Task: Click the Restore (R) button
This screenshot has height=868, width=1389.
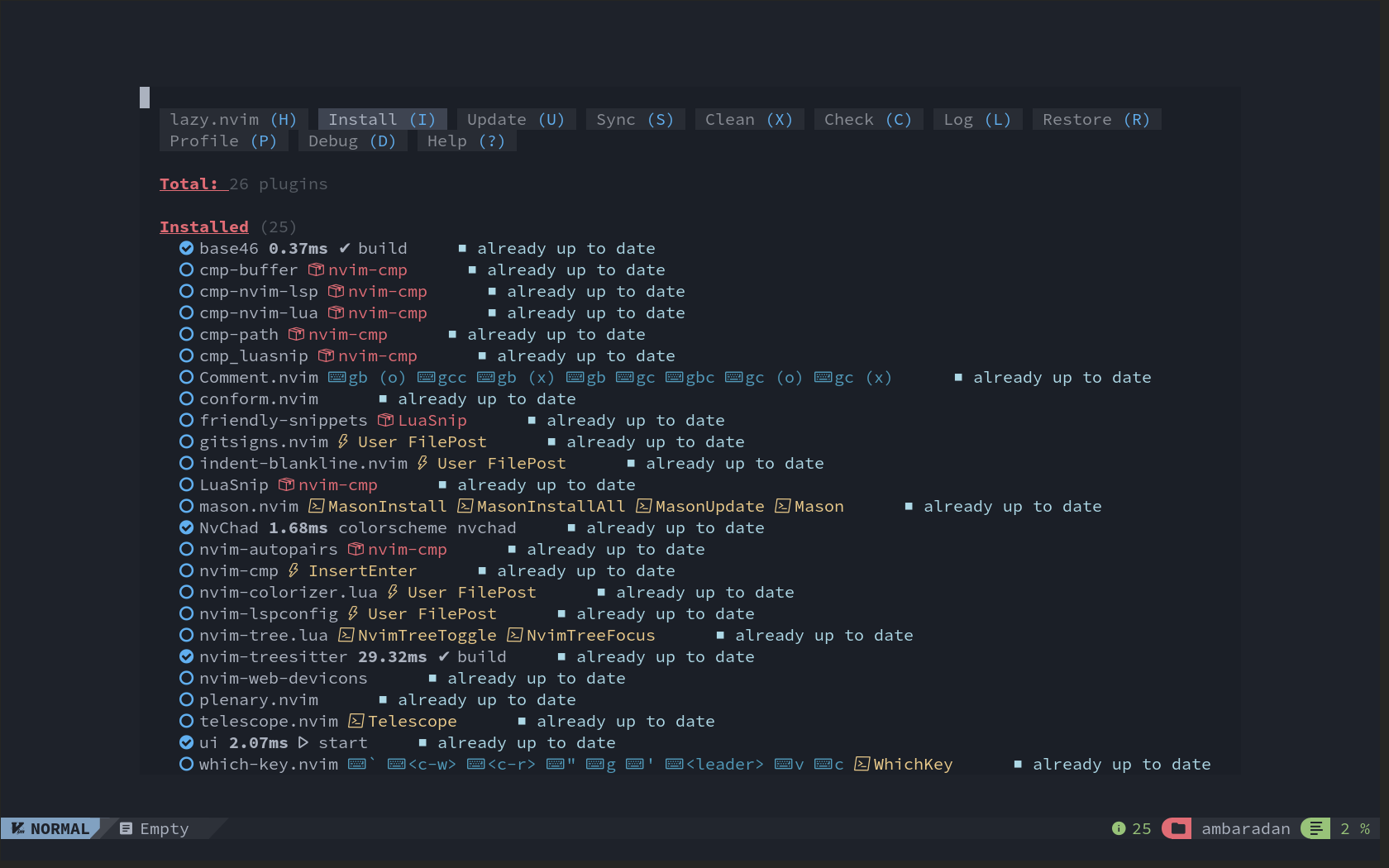Action: (1096, 119)
